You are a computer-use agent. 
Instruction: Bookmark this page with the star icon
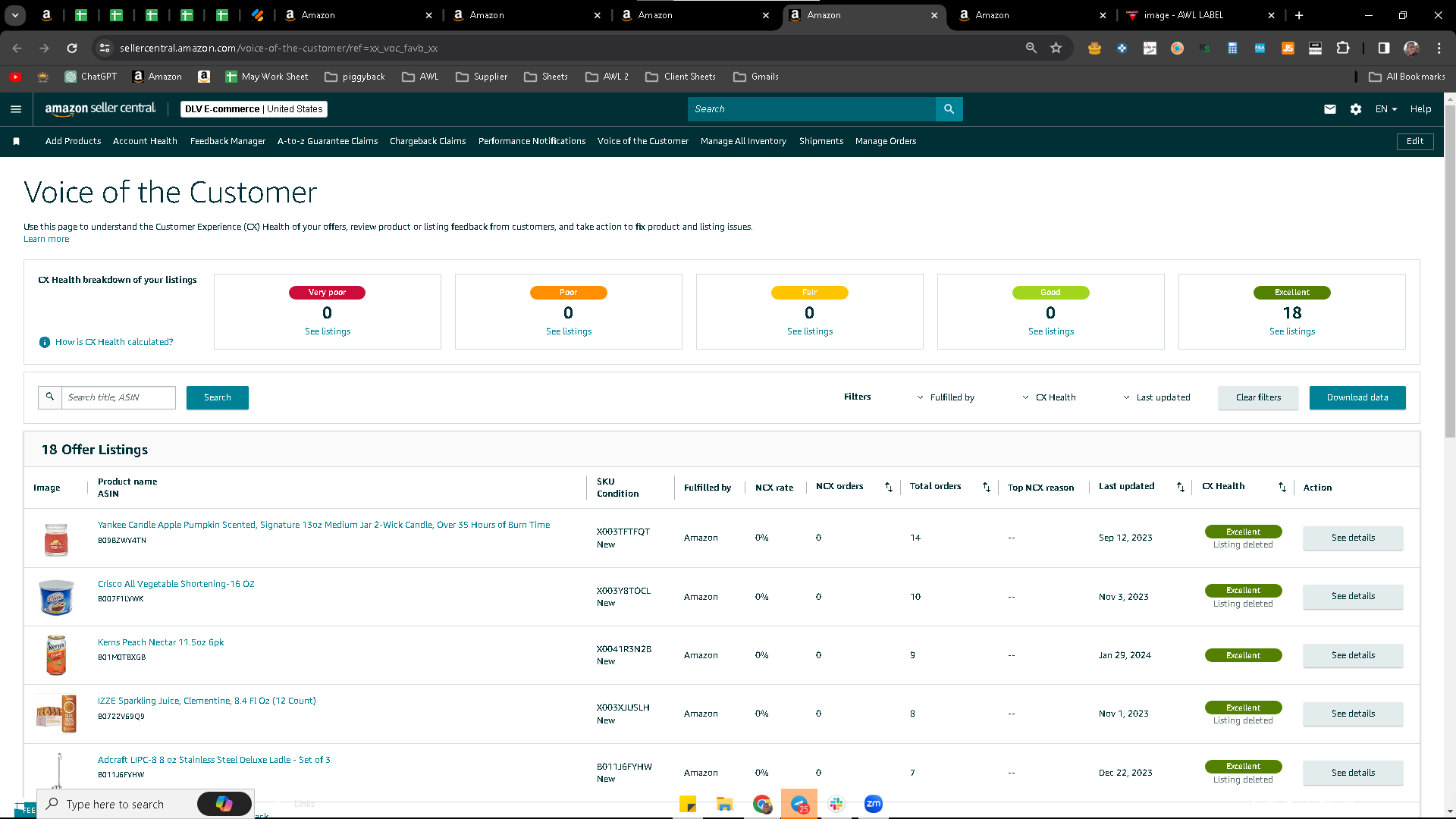1056,48
